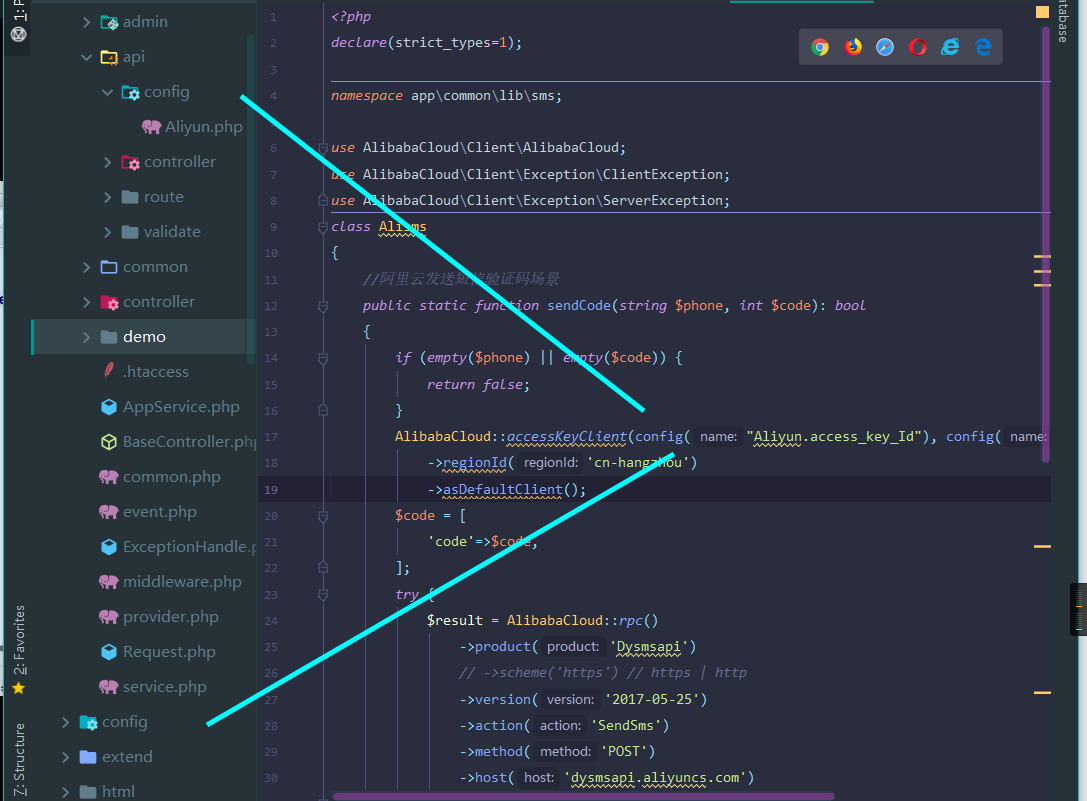This screenshot has height=801, width=1087.
Task: Open common.php in the project tree
Action: coord(172,477)
